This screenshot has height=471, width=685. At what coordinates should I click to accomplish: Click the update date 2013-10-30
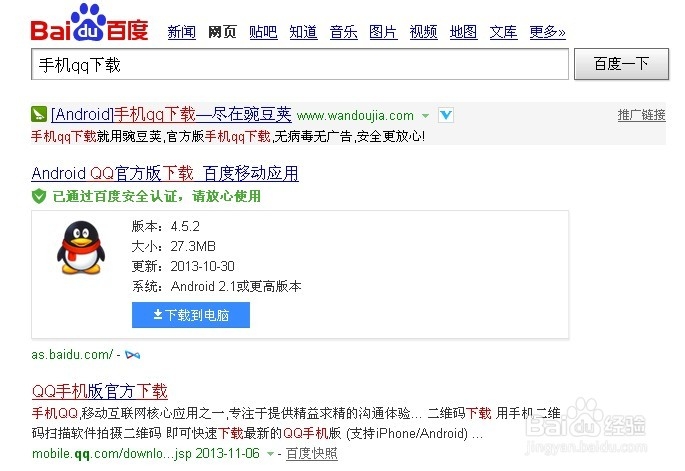[202, 267]
